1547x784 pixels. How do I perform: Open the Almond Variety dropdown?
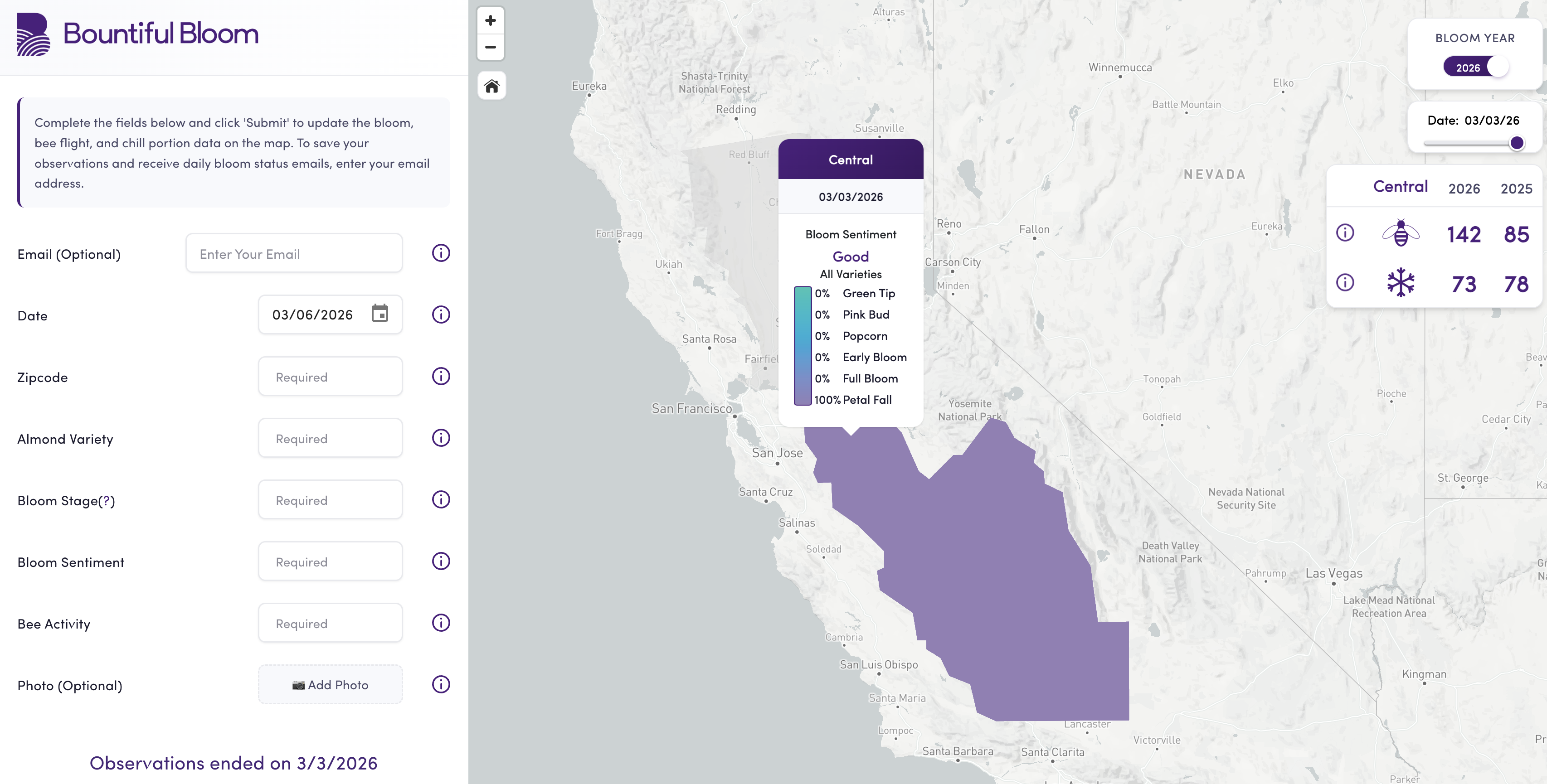click(330, 438)
